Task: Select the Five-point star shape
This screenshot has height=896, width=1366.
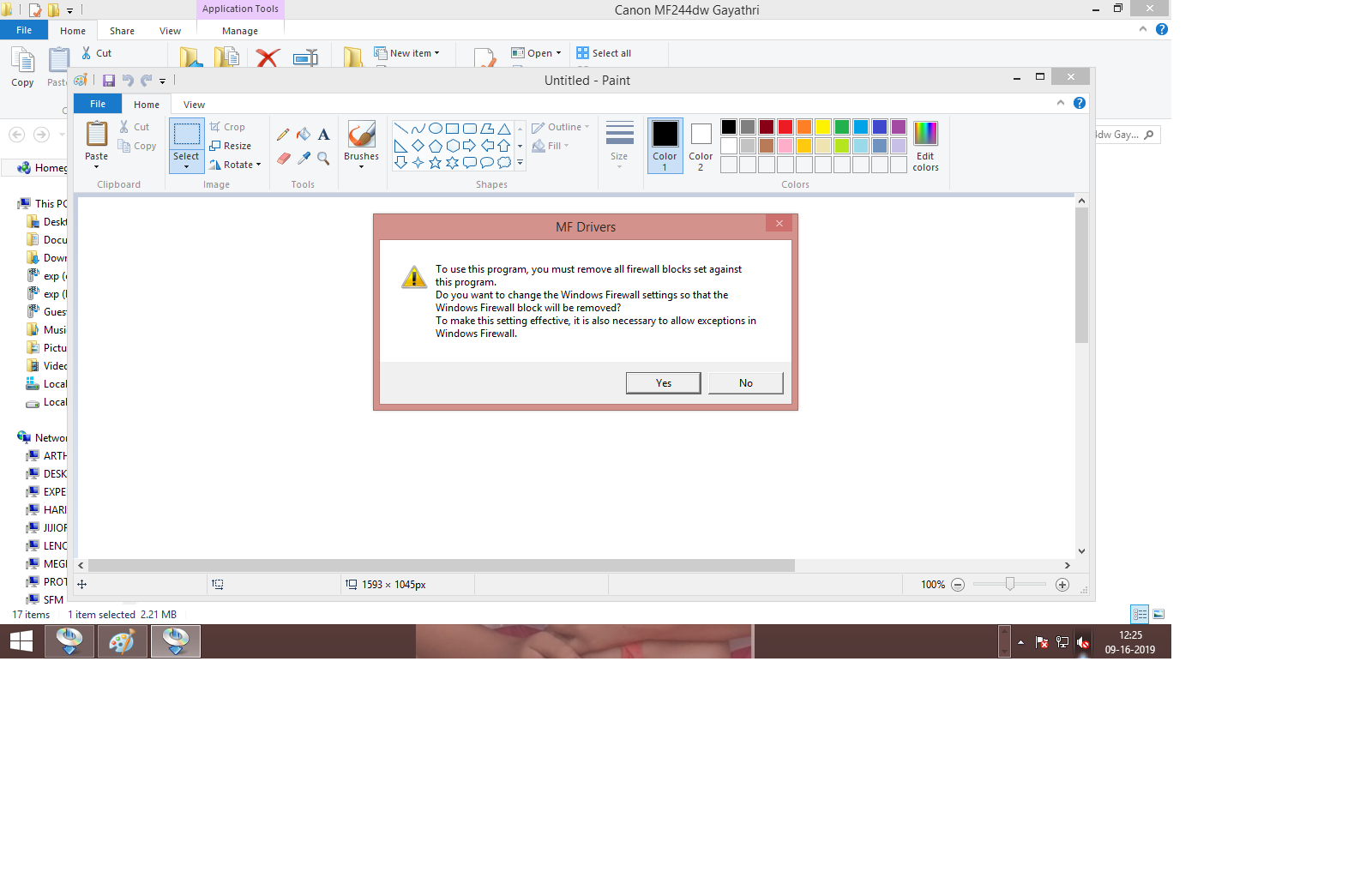Action: [x=435, y=162]
